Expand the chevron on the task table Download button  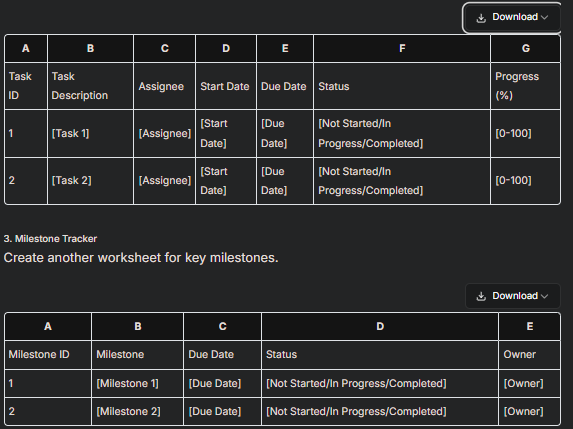click(544, 18)
